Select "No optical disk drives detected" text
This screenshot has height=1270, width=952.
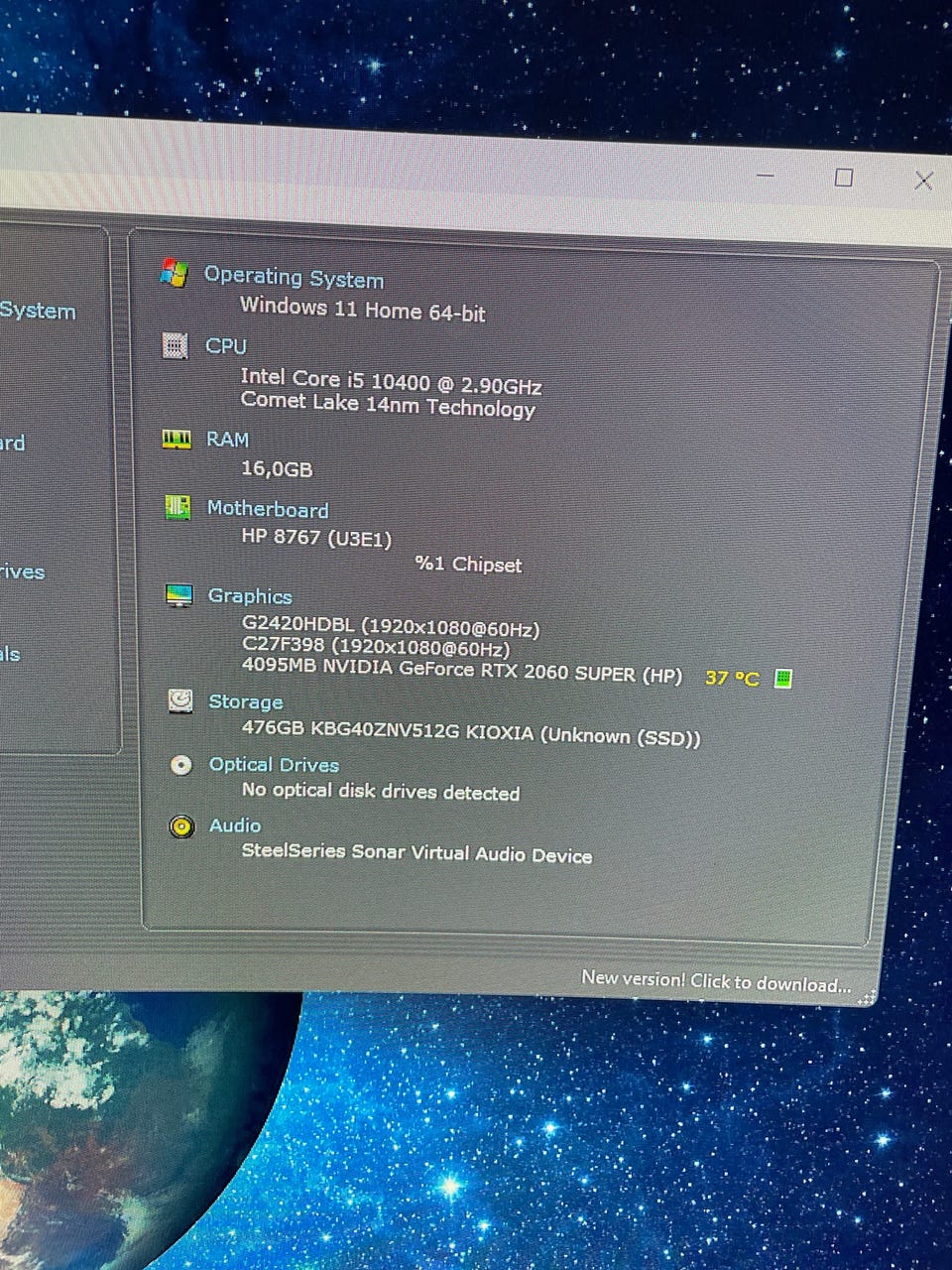coord(381,791)
